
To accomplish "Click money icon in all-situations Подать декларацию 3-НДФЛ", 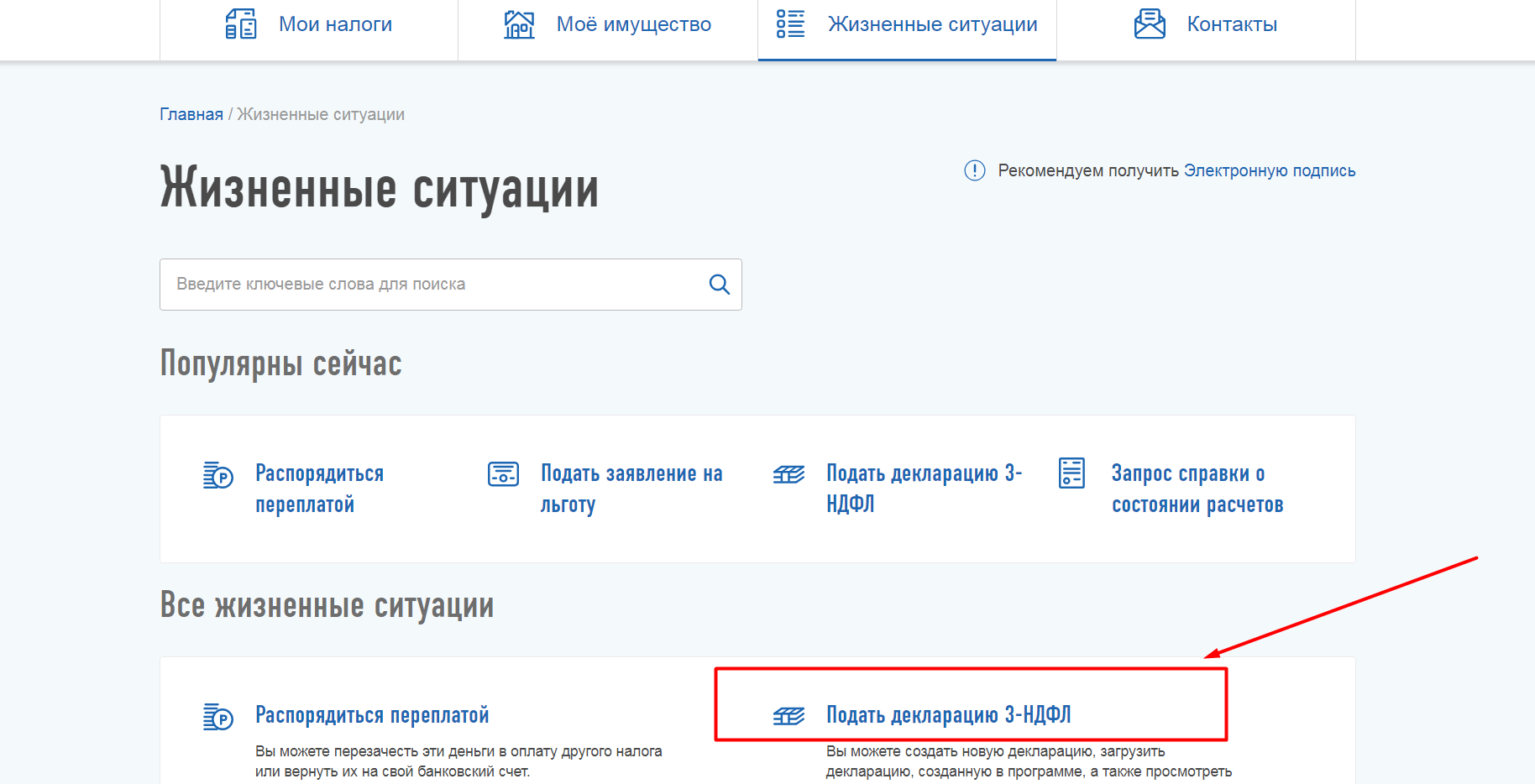I will [x=788, y=716].
